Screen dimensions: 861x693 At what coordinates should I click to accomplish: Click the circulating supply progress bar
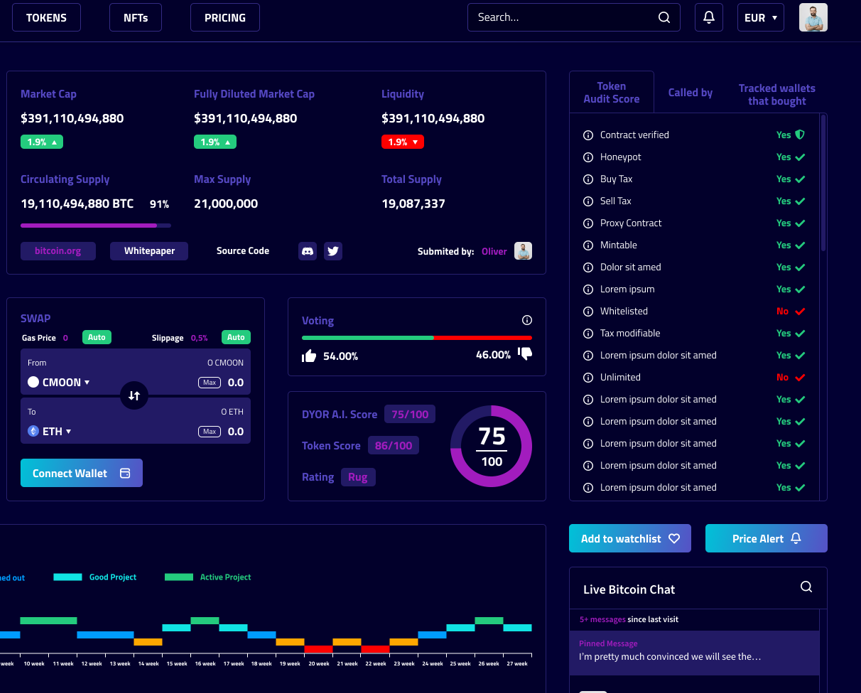[96, 225]
